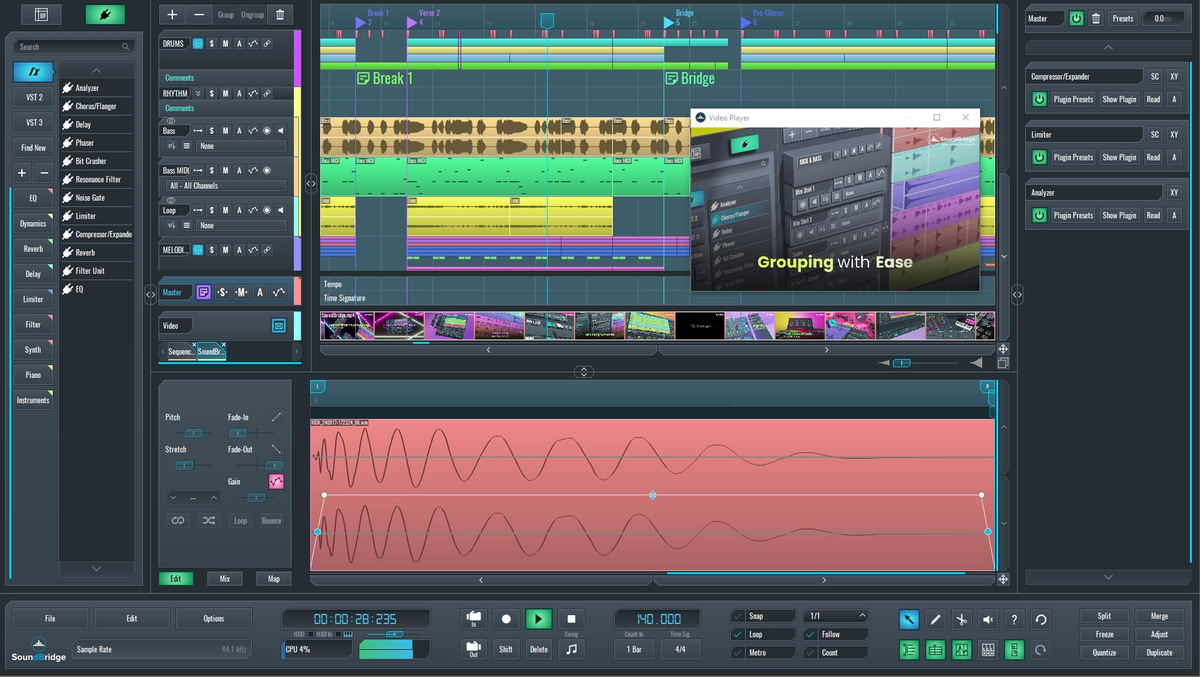This screenshot has width=1200, height=677.
Task: Open the File menu
Action: (49, 618)
